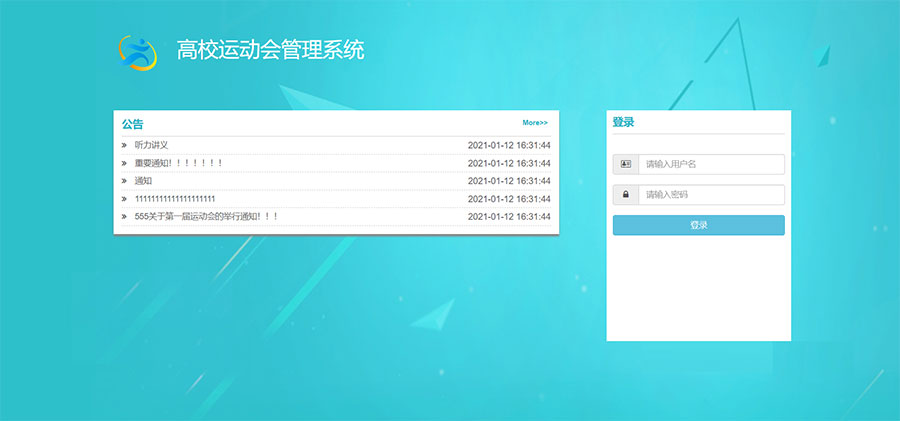Image resolution: width=900 pixels, height=421 pixels.
Task: Click the ID card icon beside username
Action: [626, 164]
